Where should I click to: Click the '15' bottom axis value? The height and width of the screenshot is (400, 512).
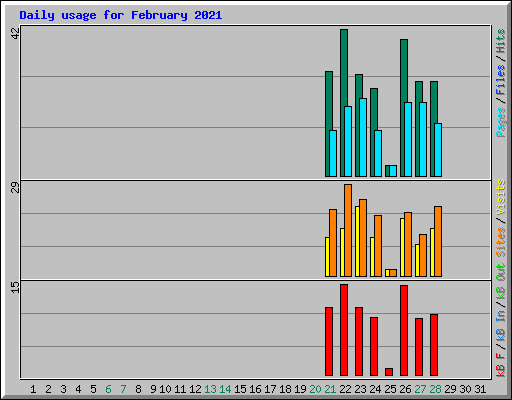point(15,287)
